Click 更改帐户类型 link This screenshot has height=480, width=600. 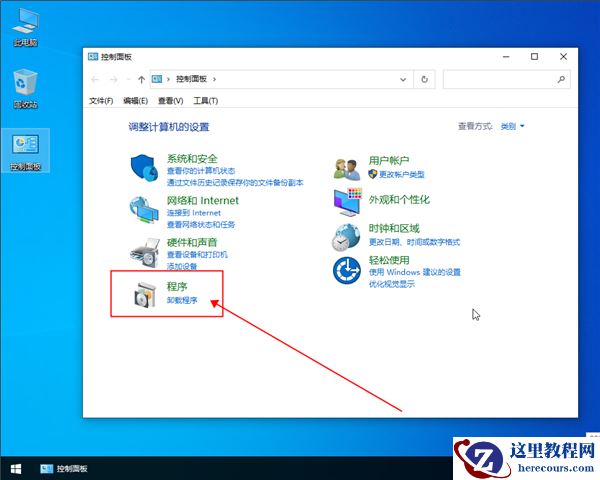[401, 175]
